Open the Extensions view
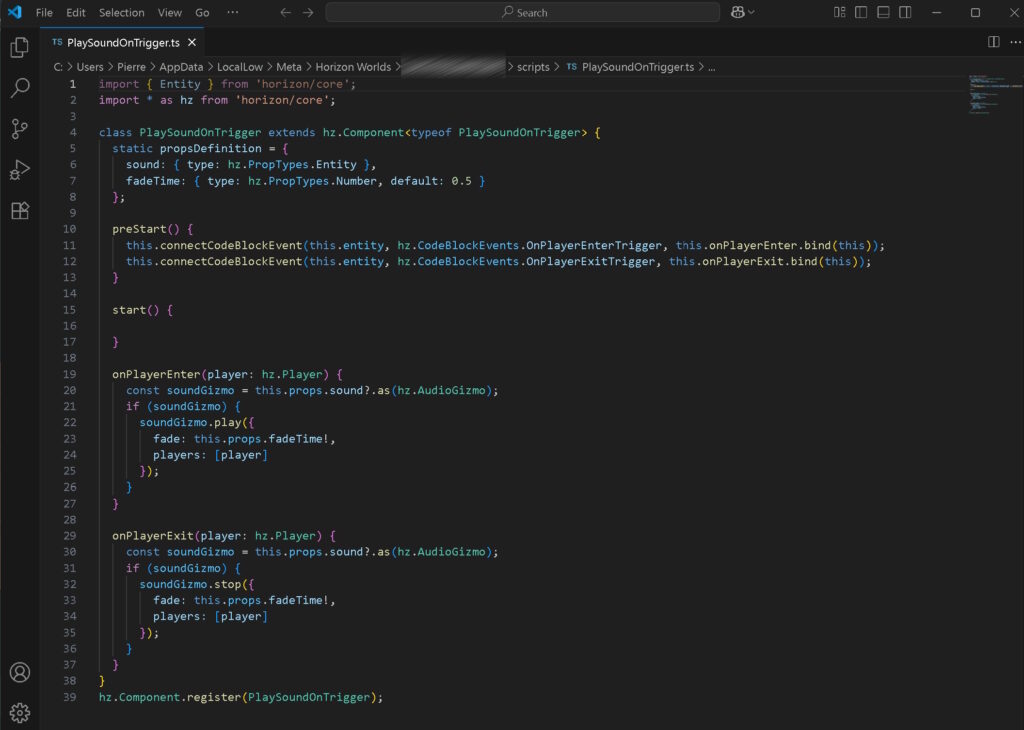Screen dimensions: 1024x730 [20, 211]
